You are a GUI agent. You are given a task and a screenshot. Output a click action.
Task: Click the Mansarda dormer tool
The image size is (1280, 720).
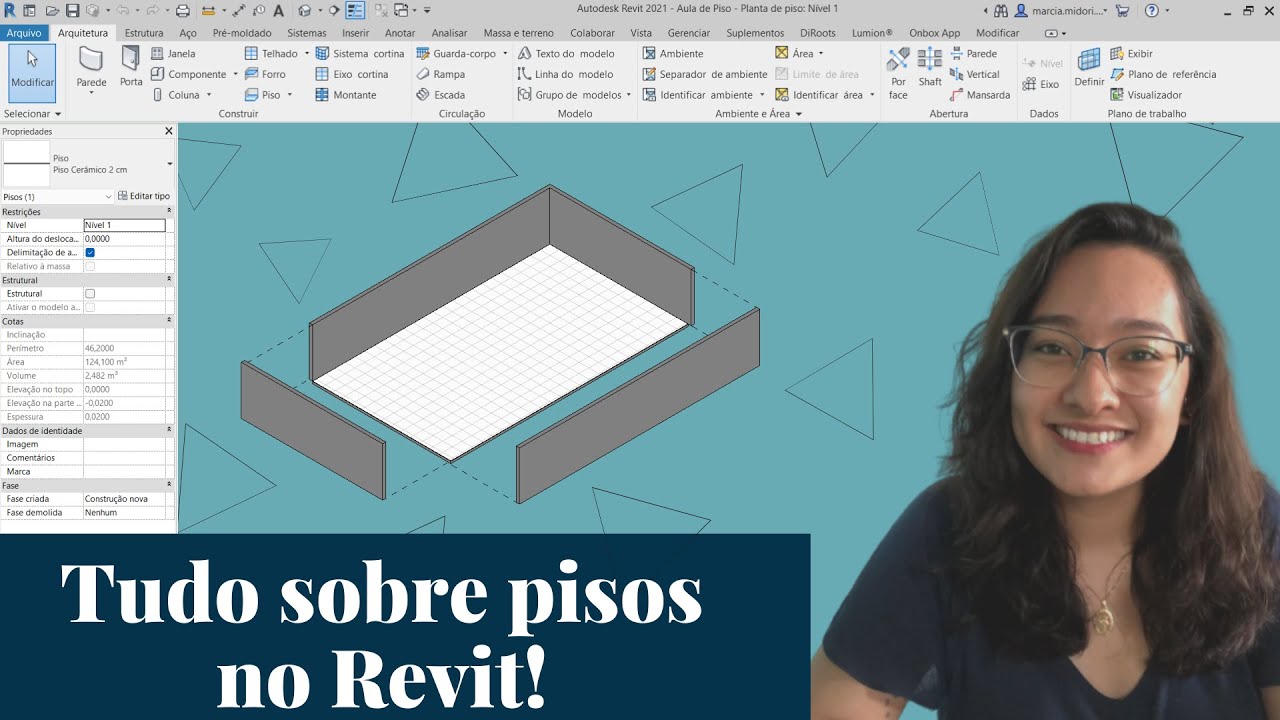(x=980, y=95)
